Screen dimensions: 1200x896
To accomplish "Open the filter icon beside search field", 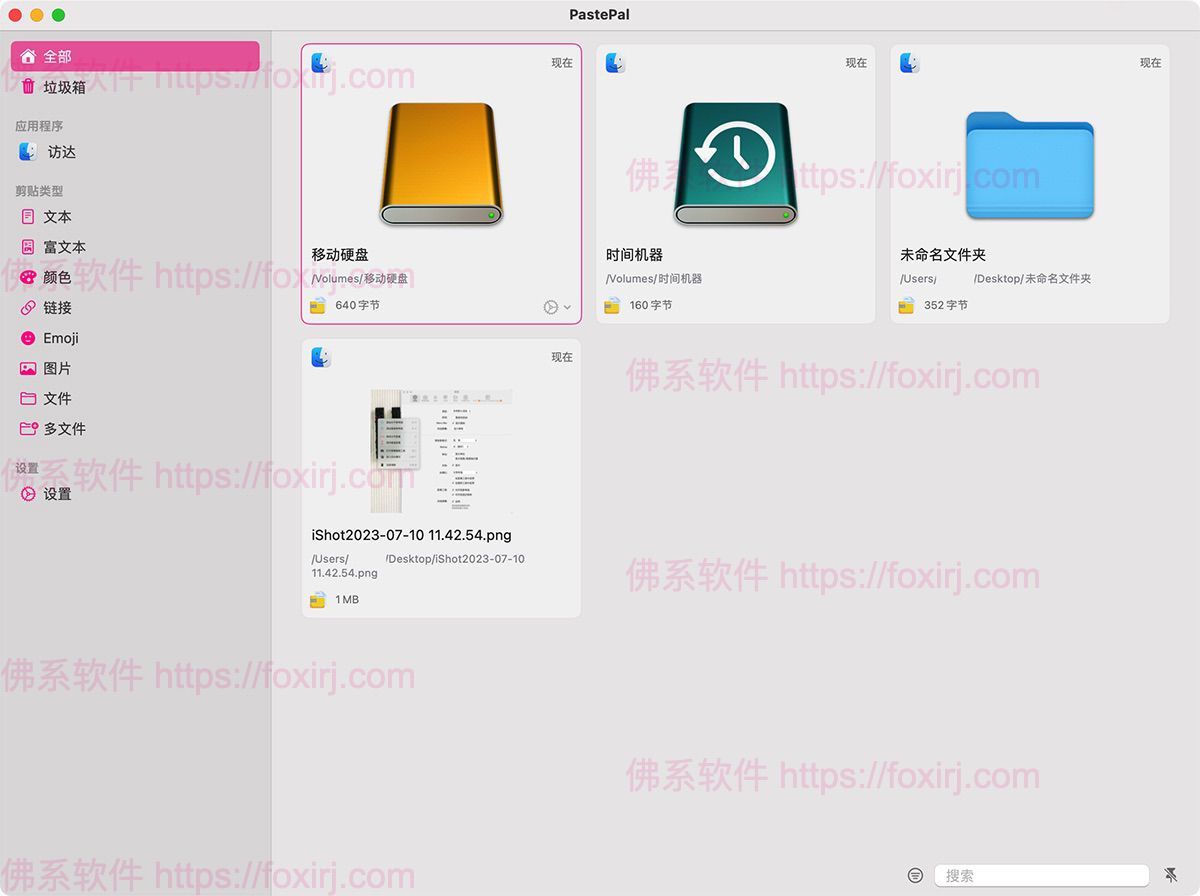I will coord(915,875).
